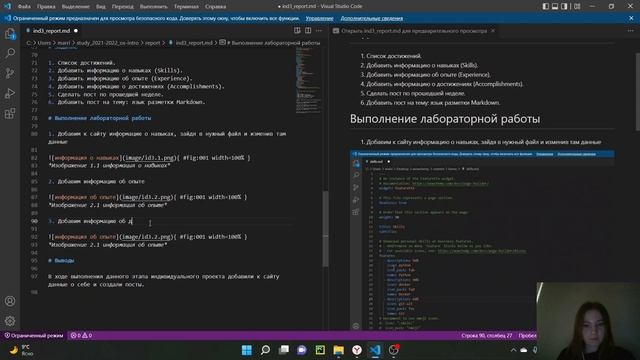Click the study_2021-2022_os-intro breadcrumb

tap(108, 42)
